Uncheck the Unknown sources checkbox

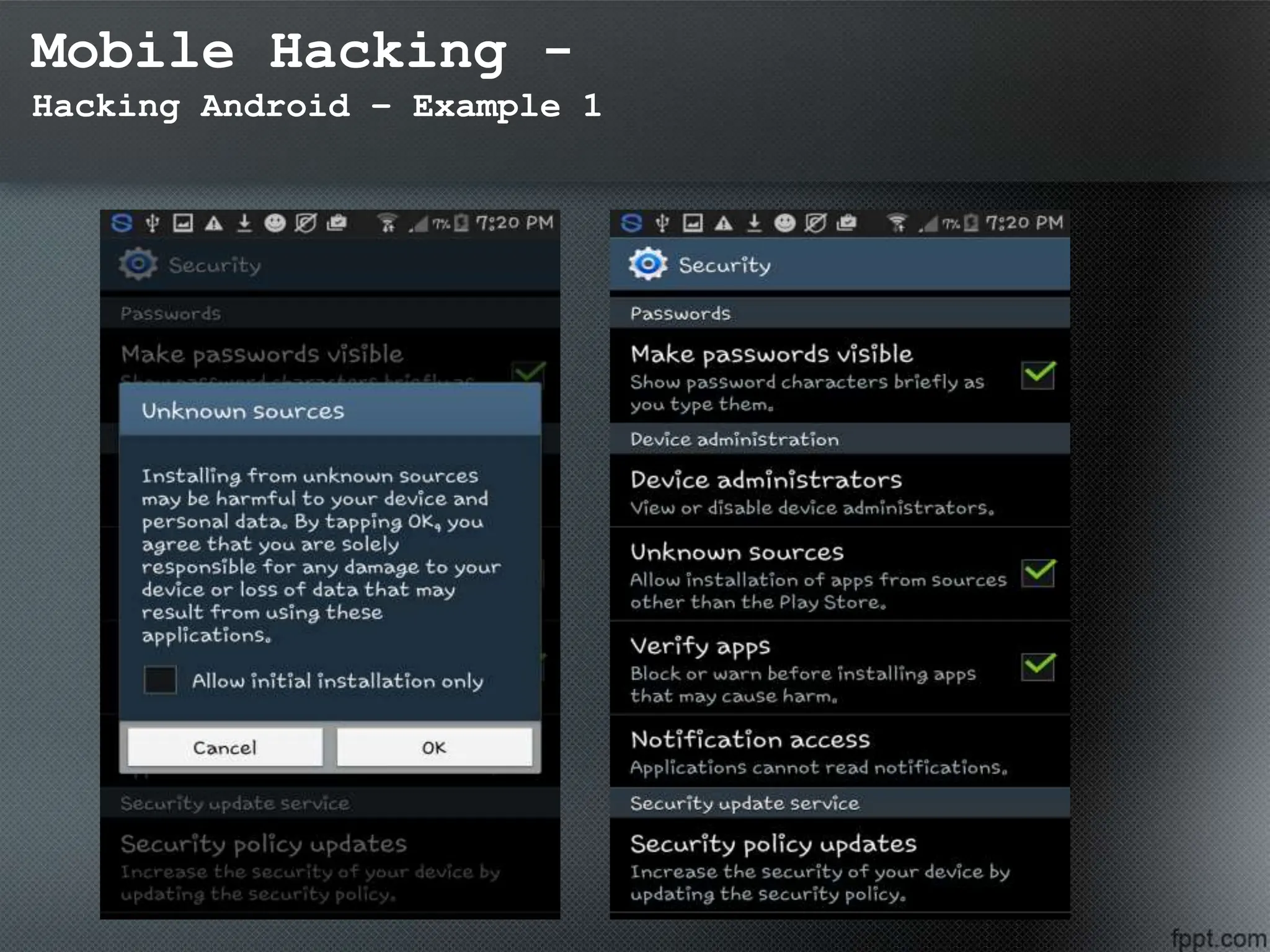pos(1039,573)
